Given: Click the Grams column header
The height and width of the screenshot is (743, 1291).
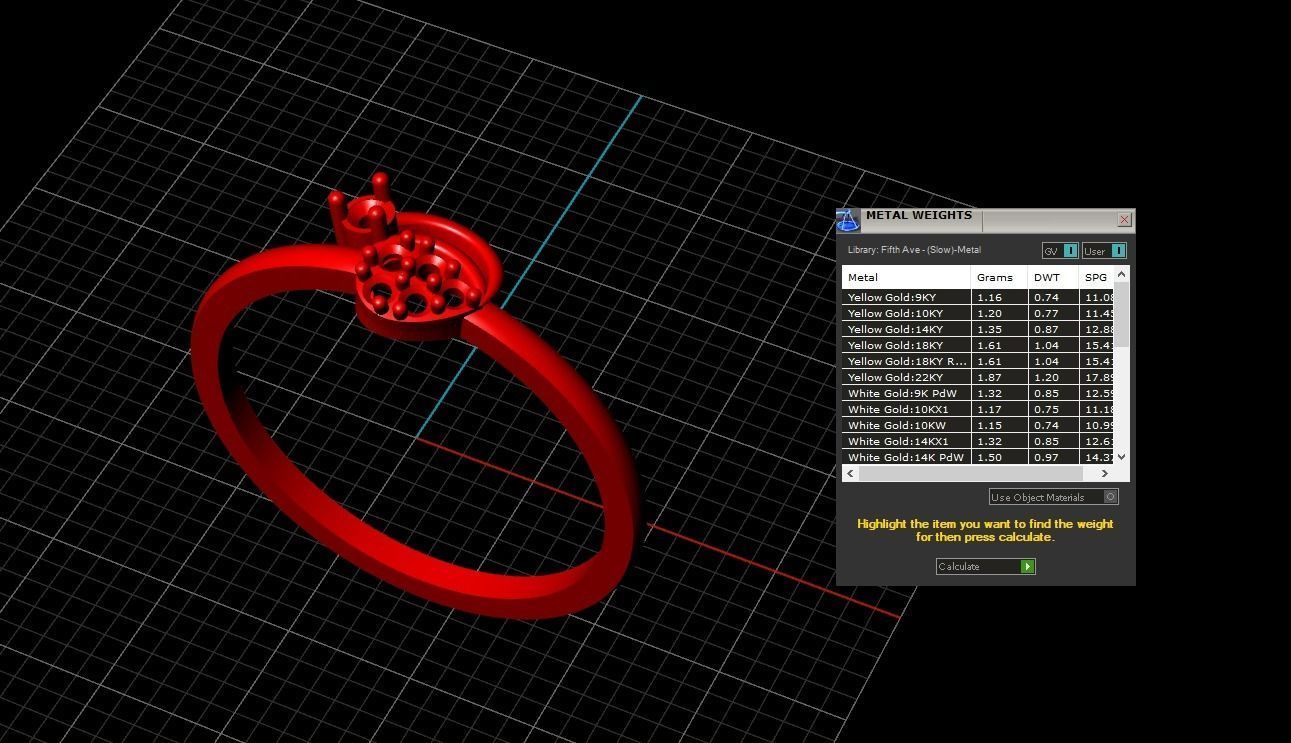Looking at the screenshot, I should (x=999, y=277).
